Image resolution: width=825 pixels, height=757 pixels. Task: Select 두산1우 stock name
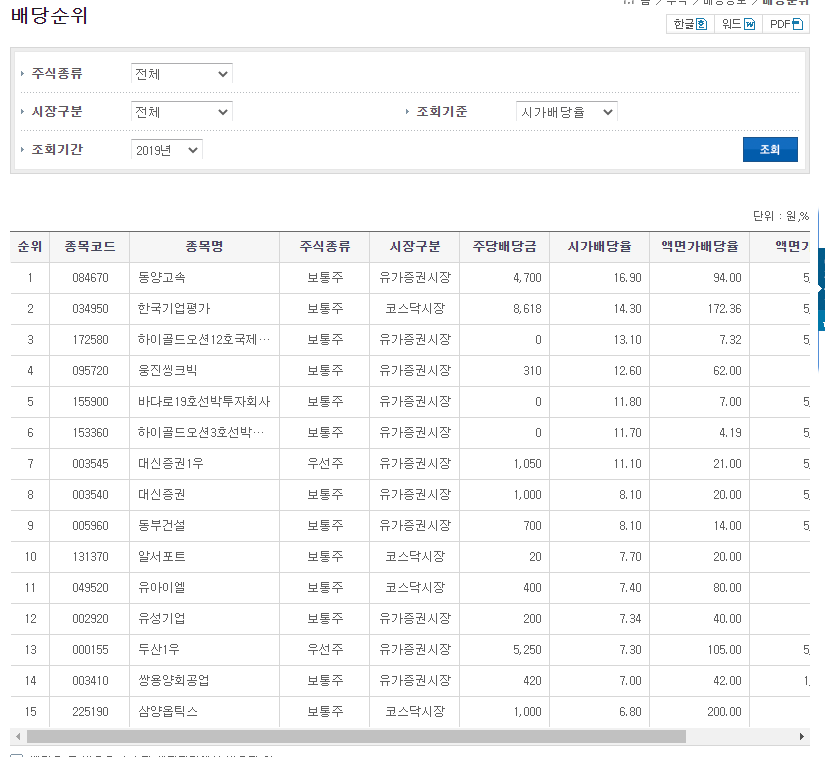pos(159,650)
